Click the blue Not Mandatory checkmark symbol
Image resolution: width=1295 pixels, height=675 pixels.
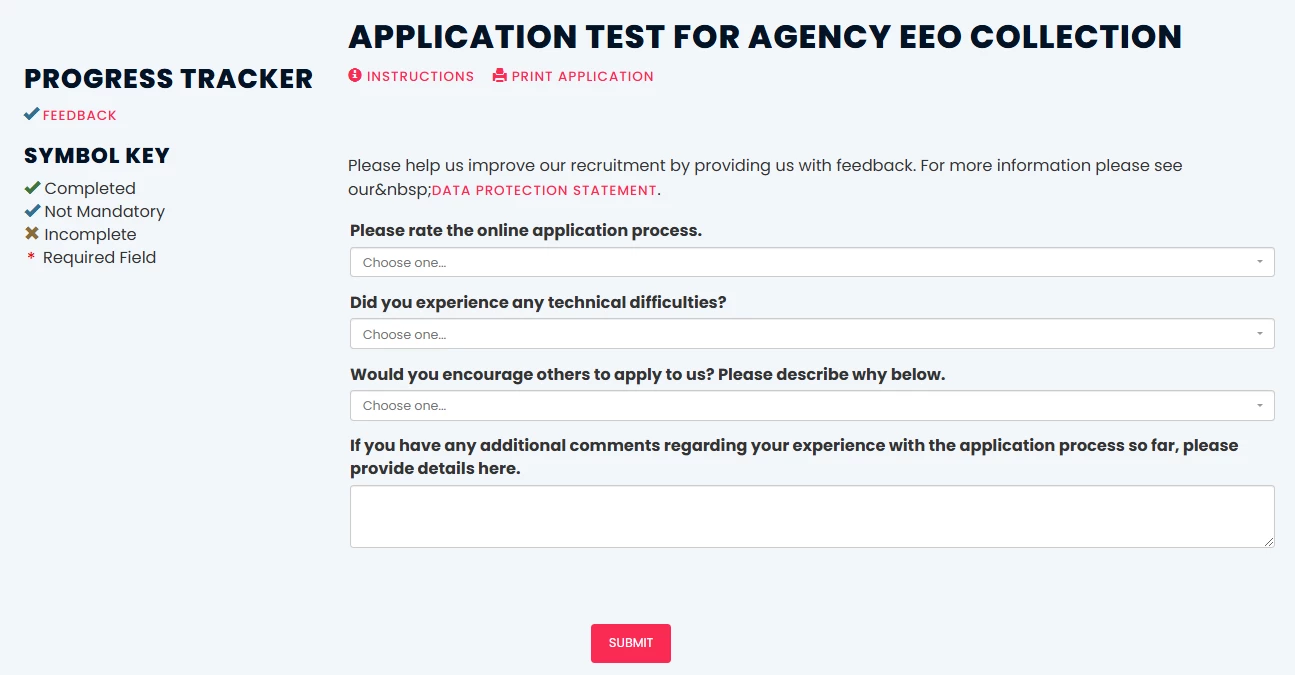coord(32,211)
